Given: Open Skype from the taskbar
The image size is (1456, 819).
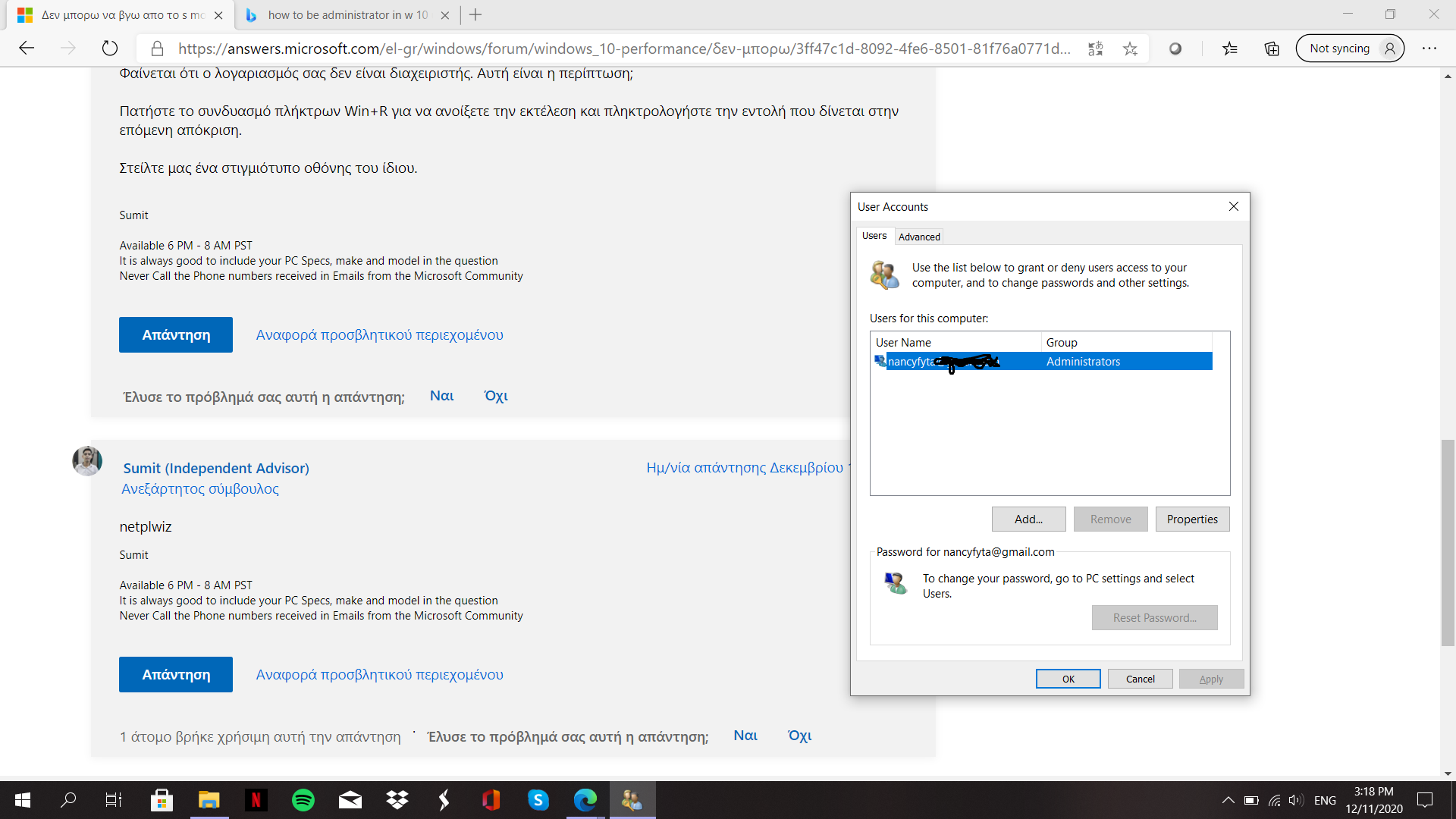Looking at the screenshot, I should click(538, 800).
